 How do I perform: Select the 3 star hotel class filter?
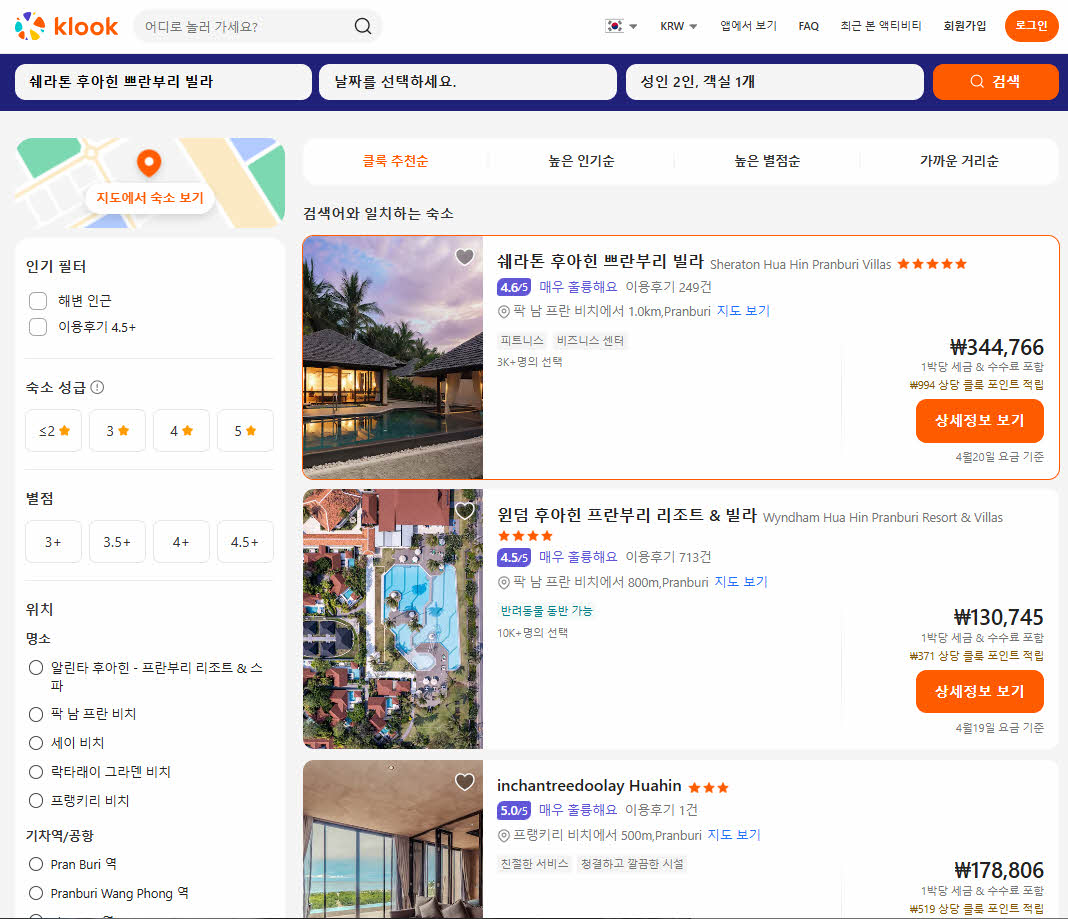coord(117,431)
